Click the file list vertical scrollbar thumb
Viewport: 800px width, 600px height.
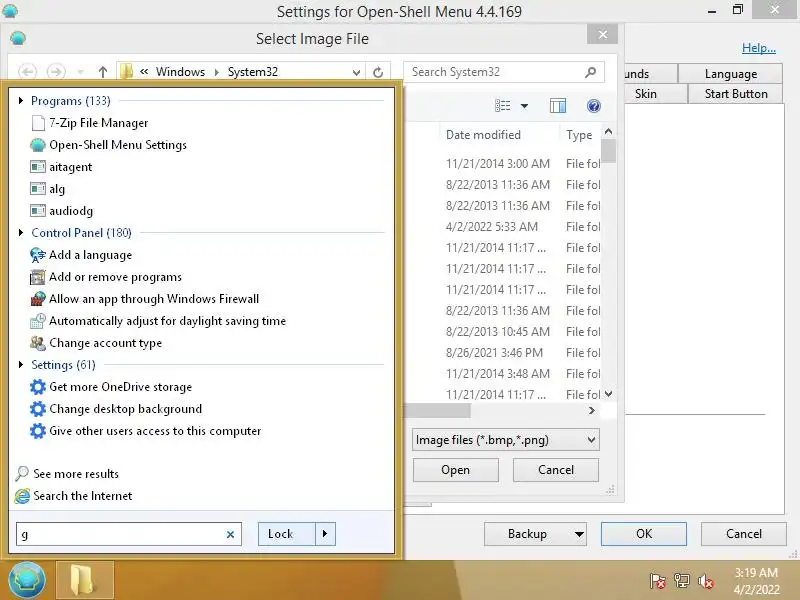tap(608, 151)
